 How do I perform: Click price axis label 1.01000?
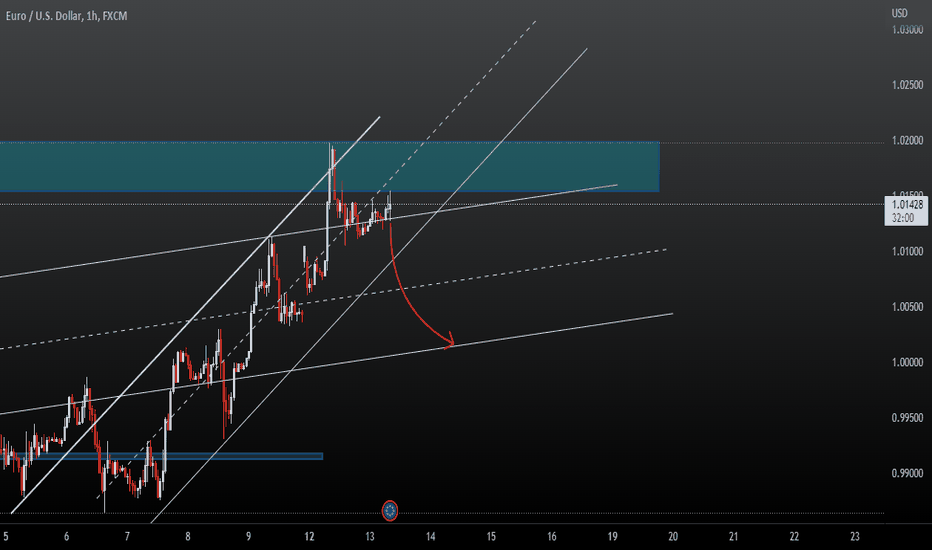[908, 252]
